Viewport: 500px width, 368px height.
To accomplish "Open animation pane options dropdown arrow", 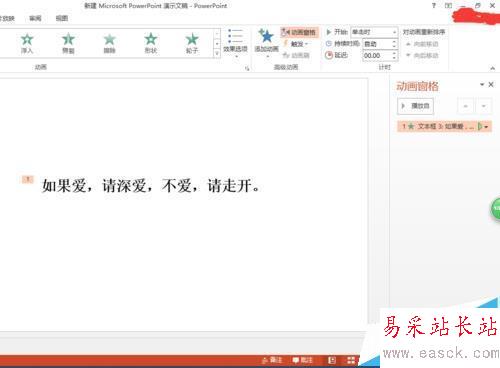I will pyautogui.click(x=482, y=85).
